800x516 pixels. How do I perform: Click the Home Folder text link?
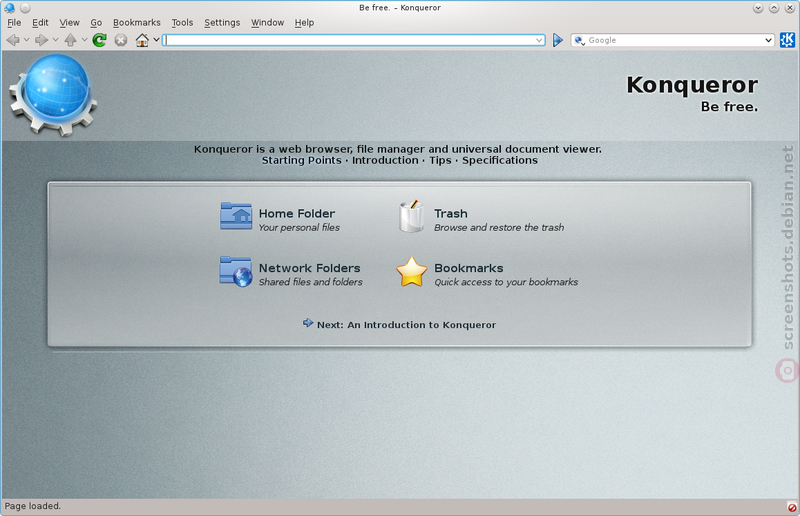[x=297, y=213]
